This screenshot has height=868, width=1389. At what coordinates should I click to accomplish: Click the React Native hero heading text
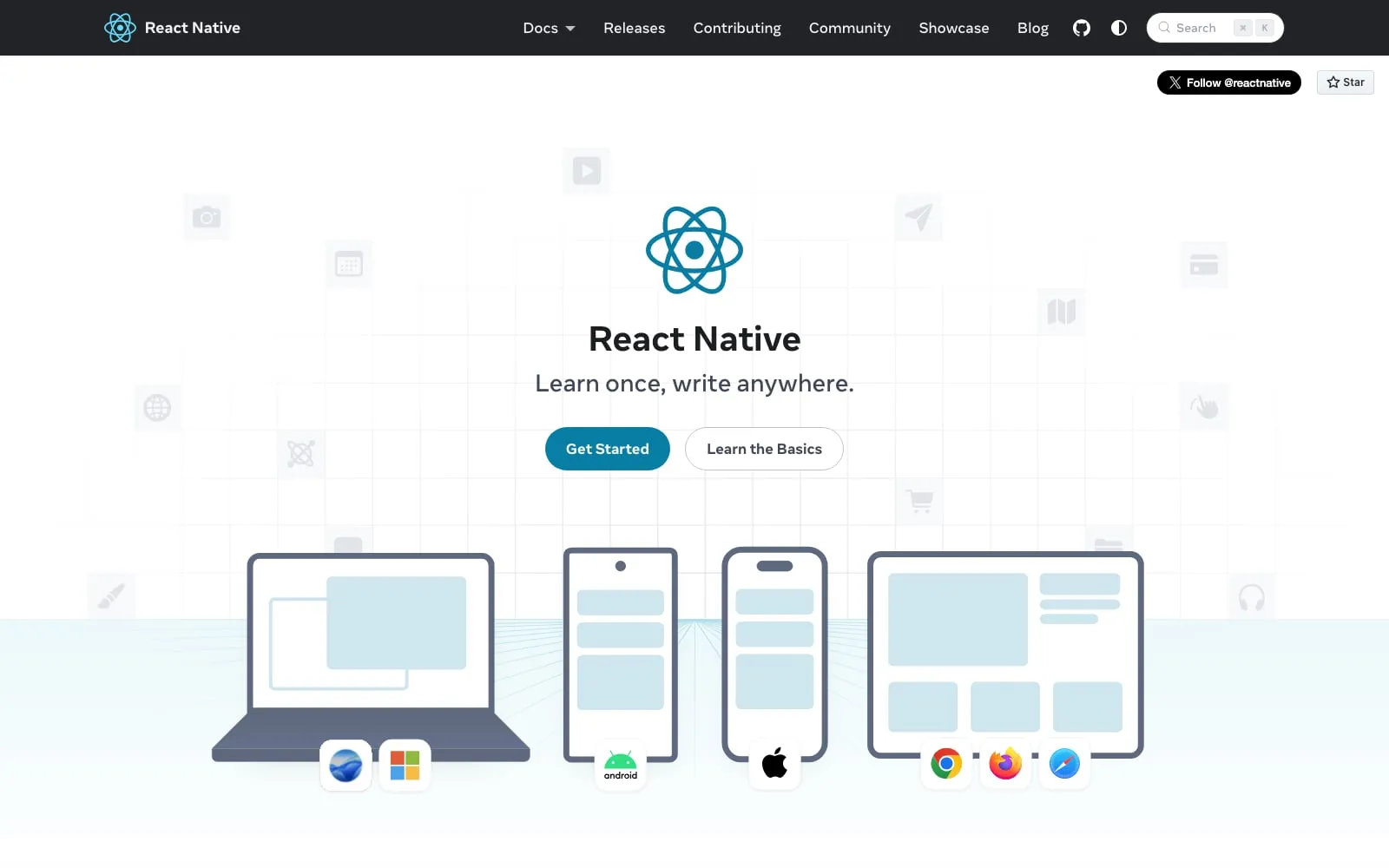[694, 339]
